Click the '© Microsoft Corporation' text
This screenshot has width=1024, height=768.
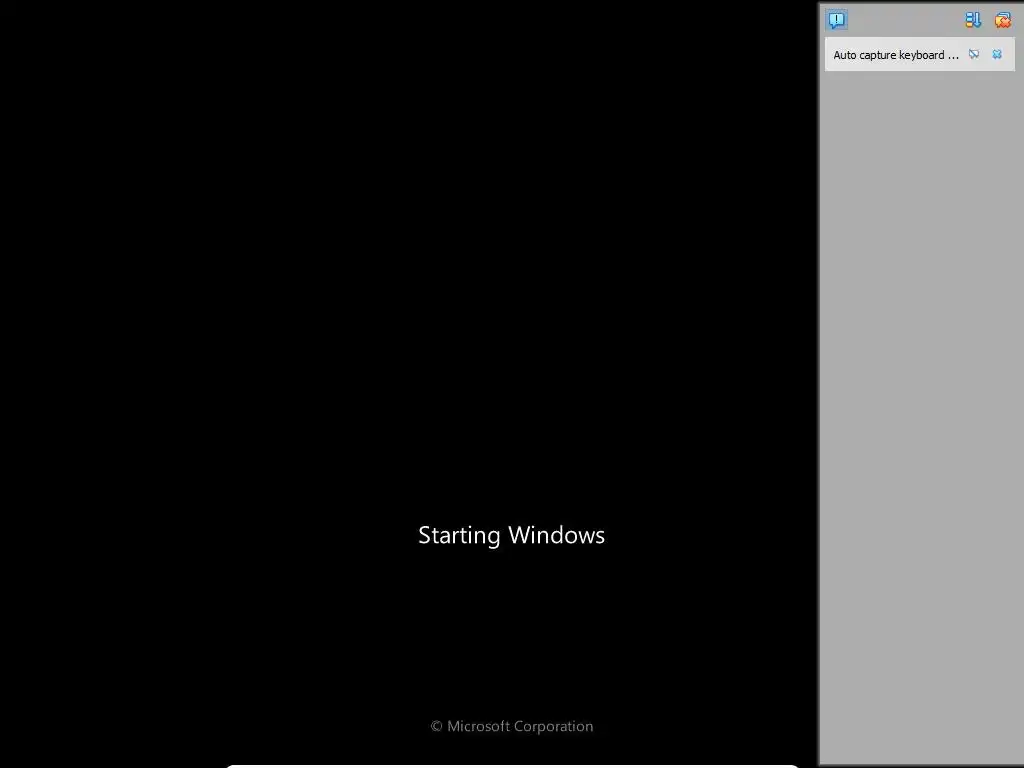pos(512,726)
